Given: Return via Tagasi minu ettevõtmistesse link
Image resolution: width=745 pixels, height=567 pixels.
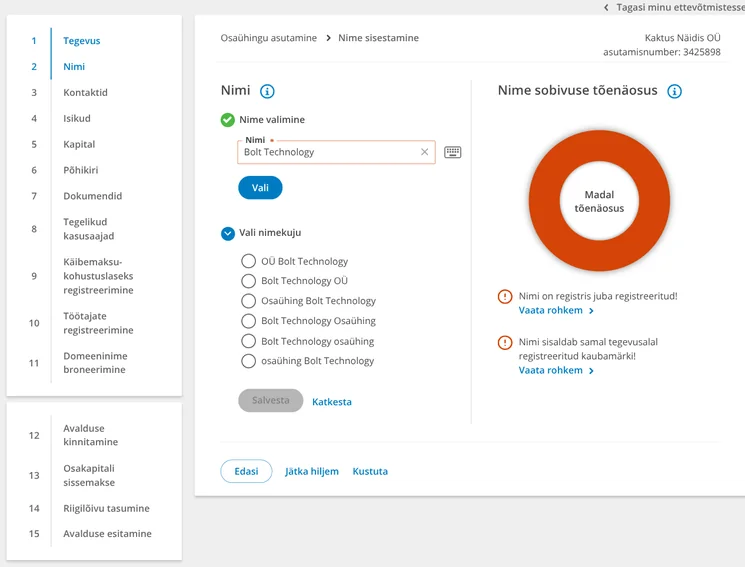Looking at the screenshot, I should click(x=680, y=7).
